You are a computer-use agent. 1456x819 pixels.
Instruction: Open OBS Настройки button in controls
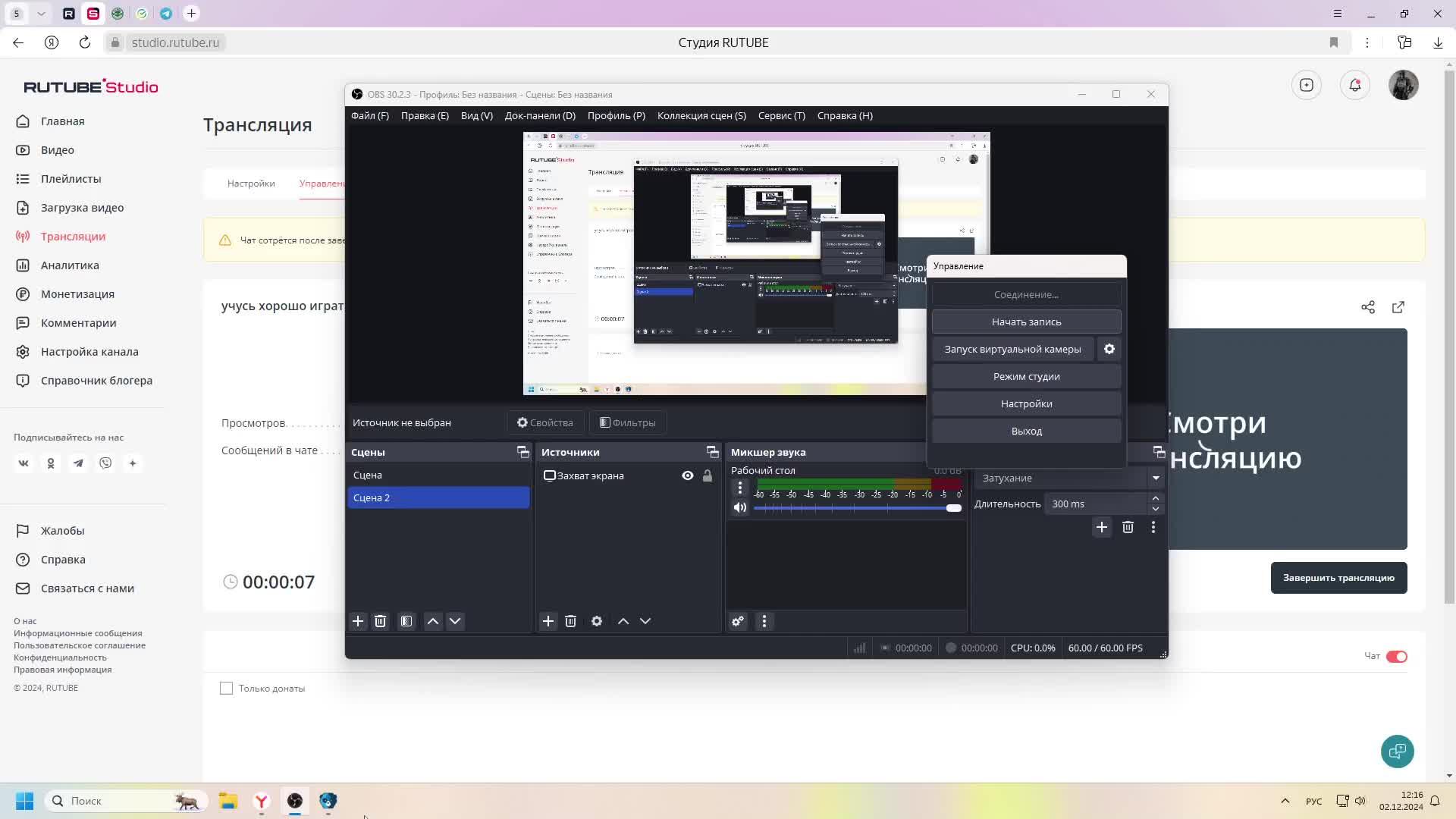click(1027, 403)
